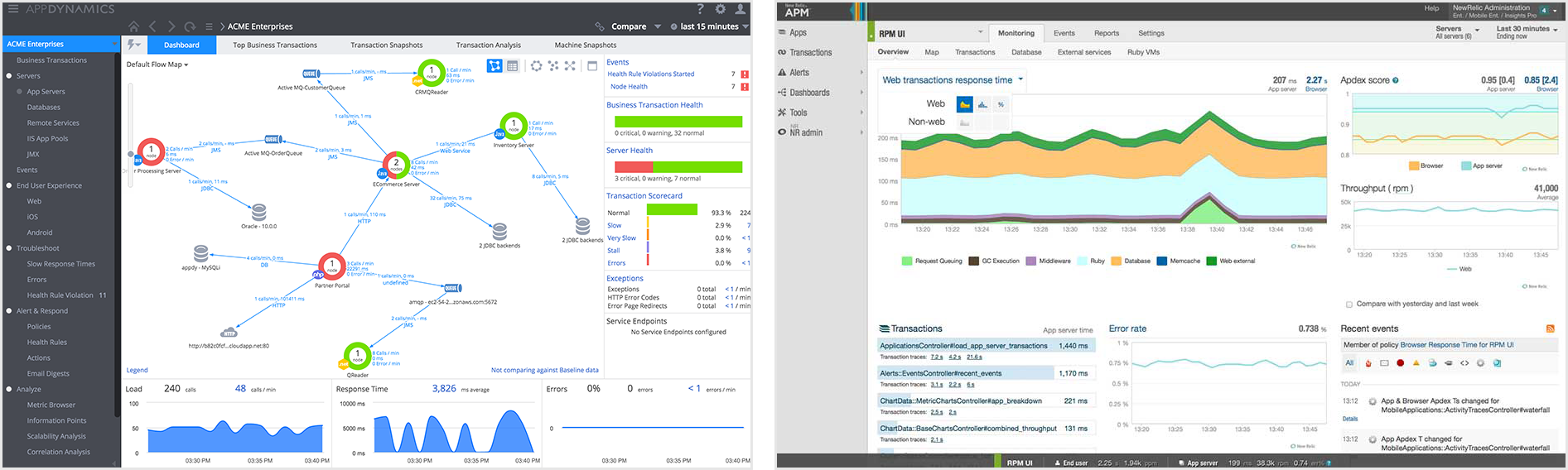Click the AppDynamics refresh icon
The width and height of the screenshot is (1568, 470).
click(190, 26)
